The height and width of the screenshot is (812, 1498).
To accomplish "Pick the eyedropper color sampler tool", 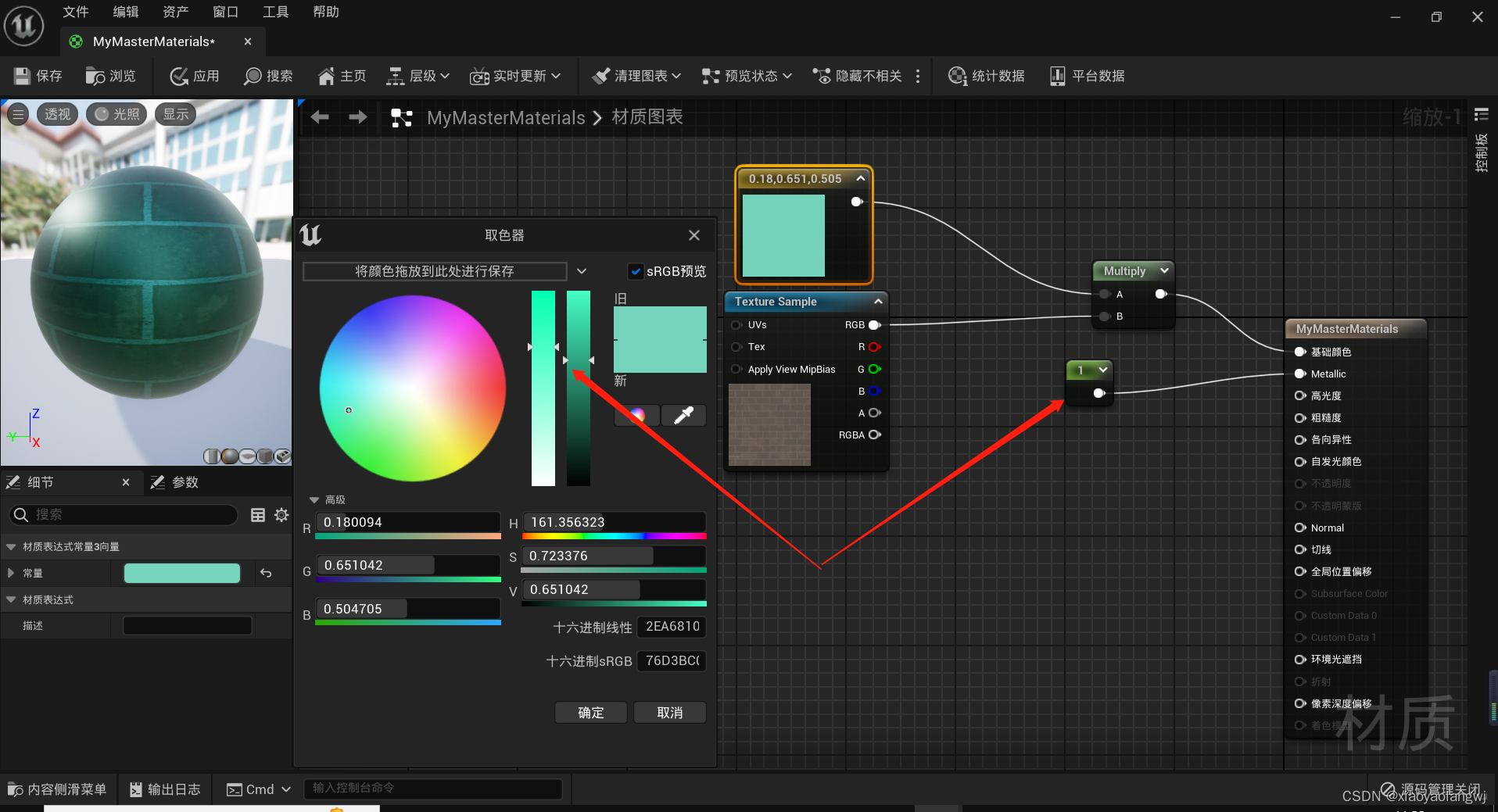I will (684, 415).
